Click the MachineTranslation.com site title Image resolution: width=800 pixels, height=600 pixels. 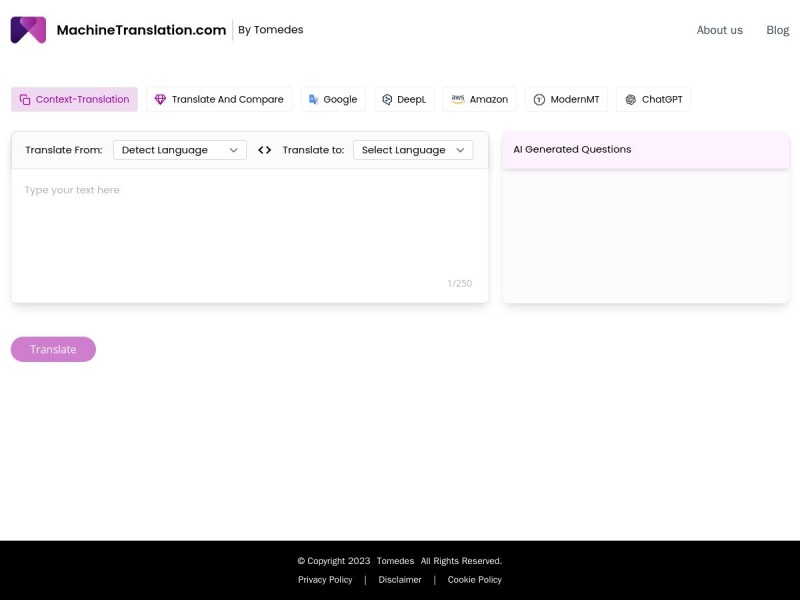[x=141, y=30]
